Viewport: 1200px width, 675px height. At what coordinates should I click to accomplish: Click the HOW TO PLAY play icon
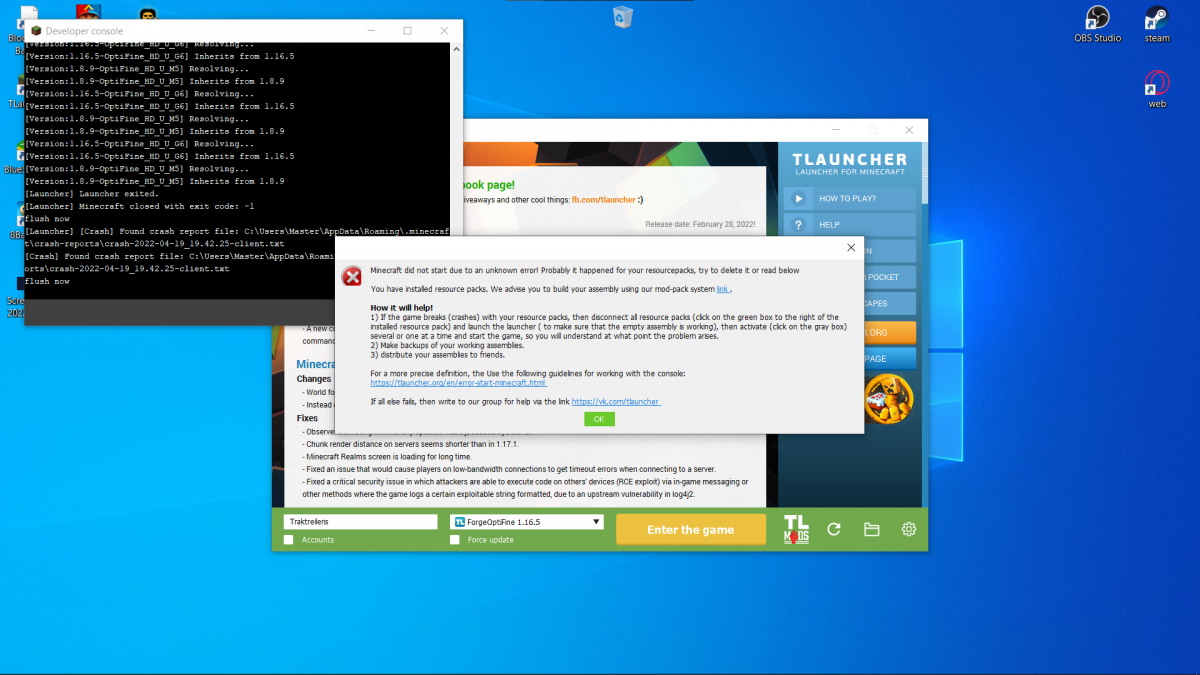[799, 198]
